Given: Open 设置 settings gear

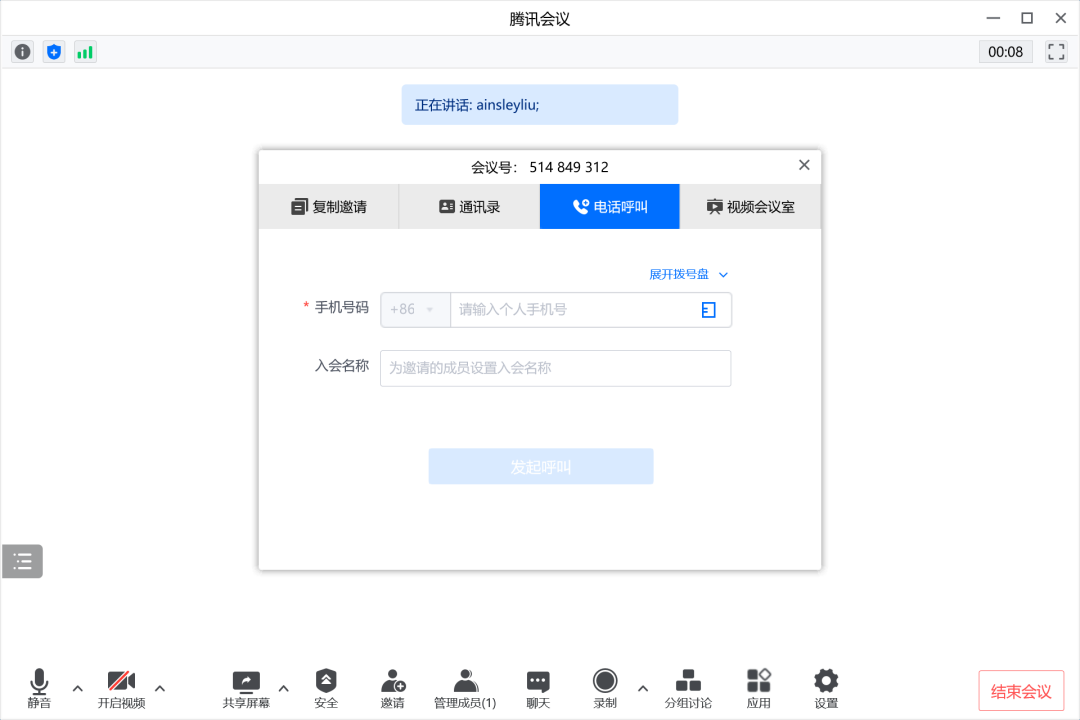Looking at the screenshot, I should pyautogui.click(x=826, y=688).
